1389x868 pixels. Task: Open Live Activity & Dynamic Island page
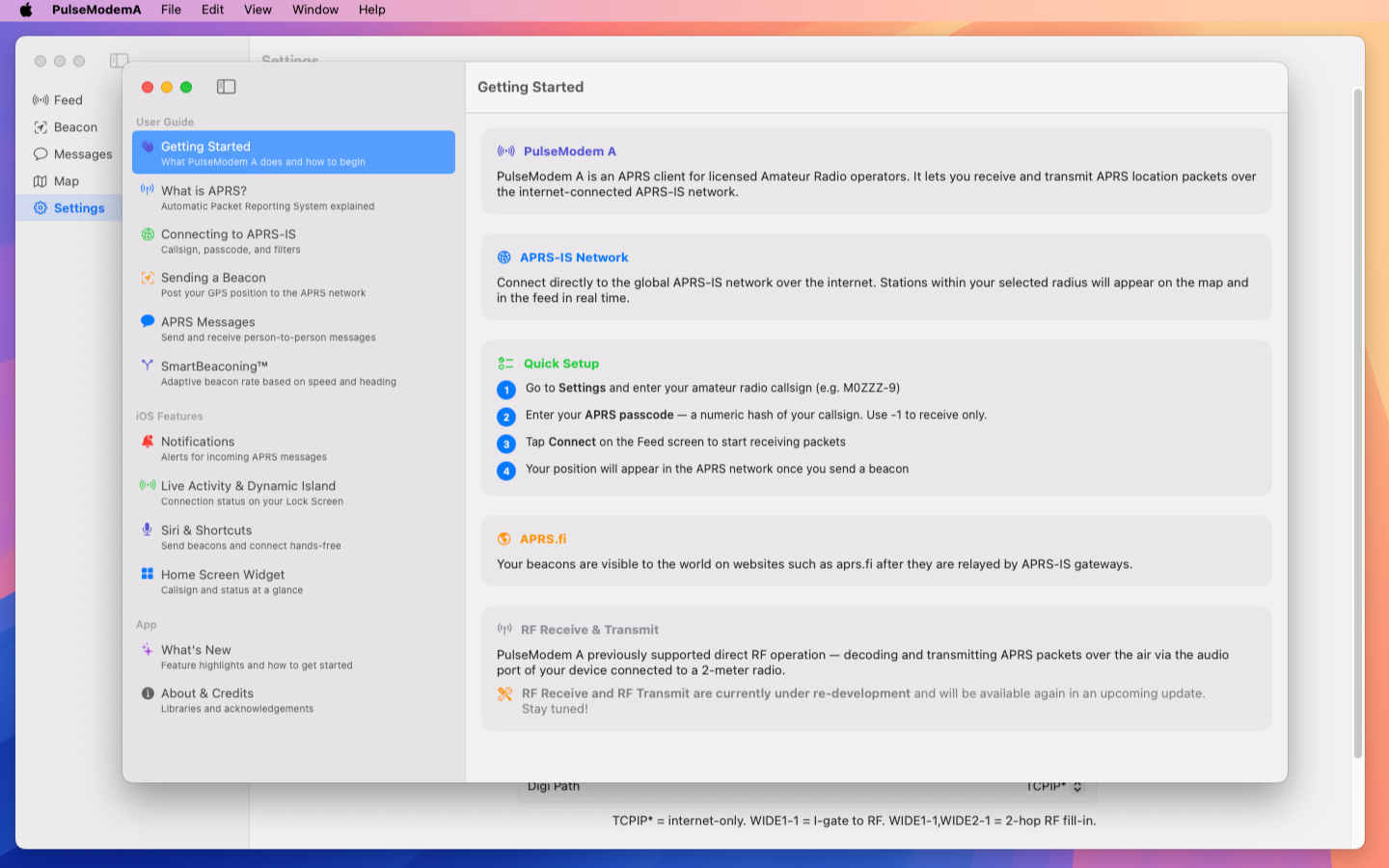[x=293, y=492]
